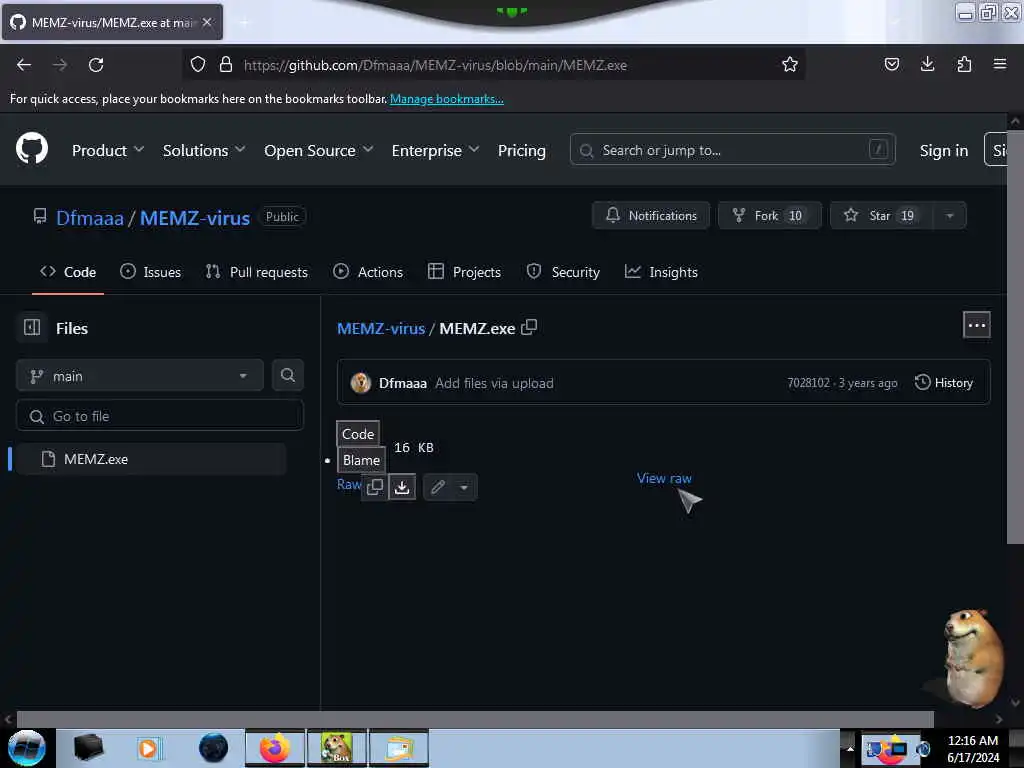Copy the MEMZ.exe path with copy icon

529,327
